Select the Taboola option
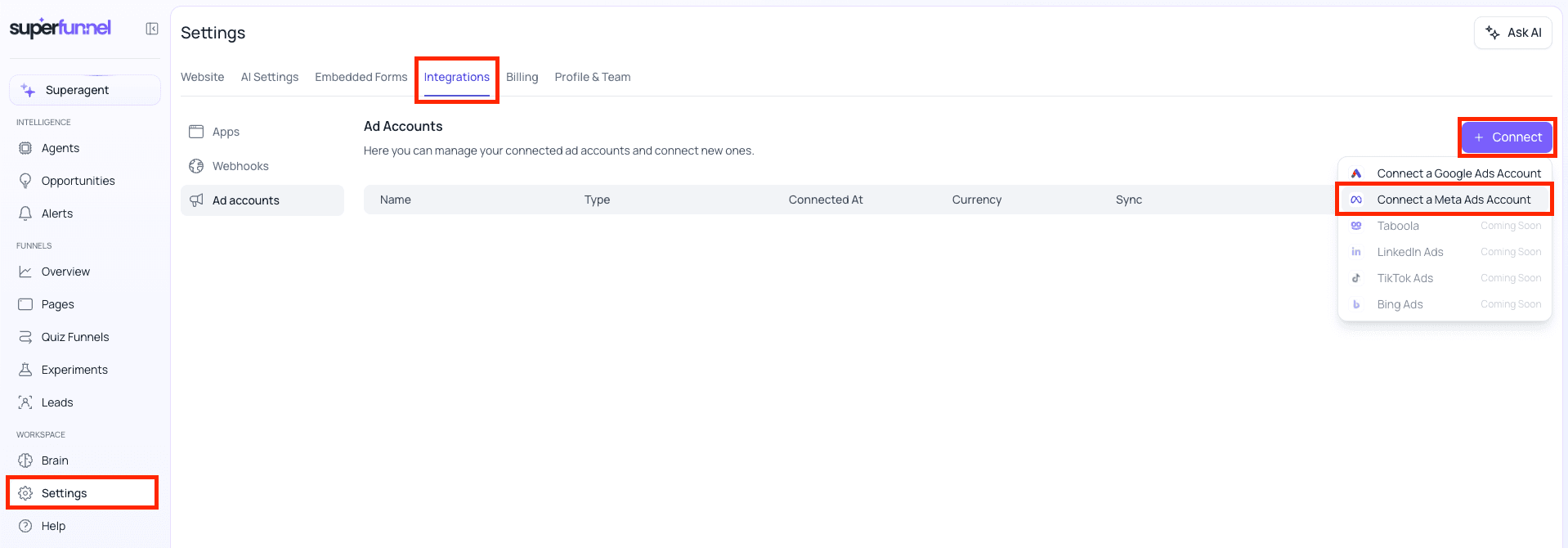 tap(1445, 226)
